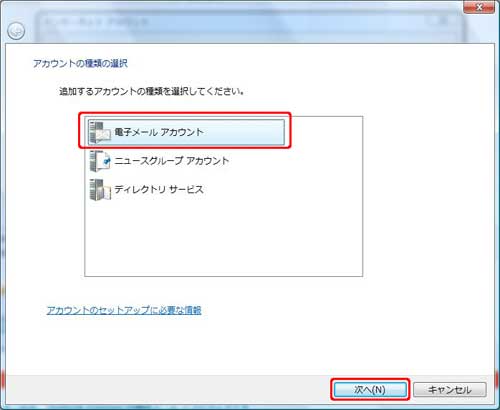Click the gray footer bar beside 次へ(N)
This screenshot has height=410, width=500.
click(167, 389)
